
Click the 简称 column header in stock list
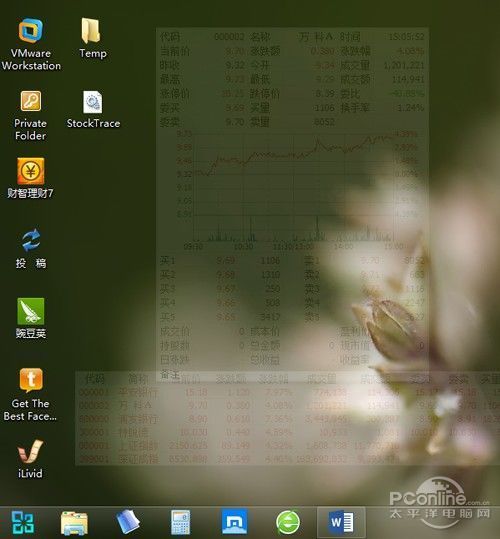click(138, 379)
